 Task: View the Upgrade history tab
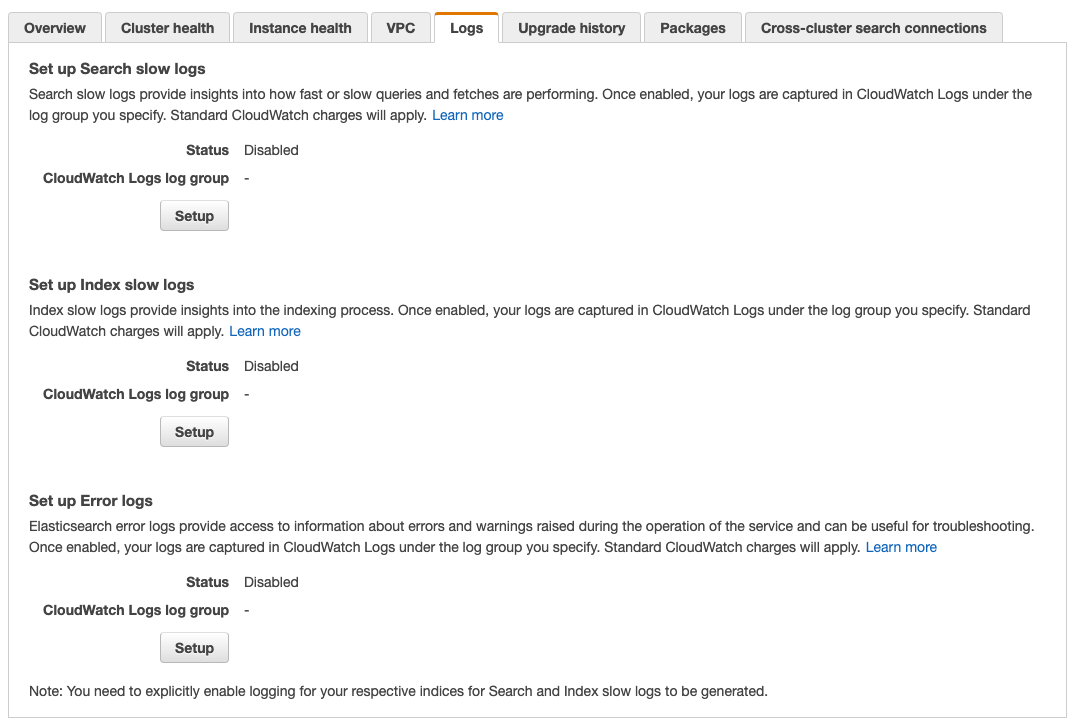click(570, 28)
